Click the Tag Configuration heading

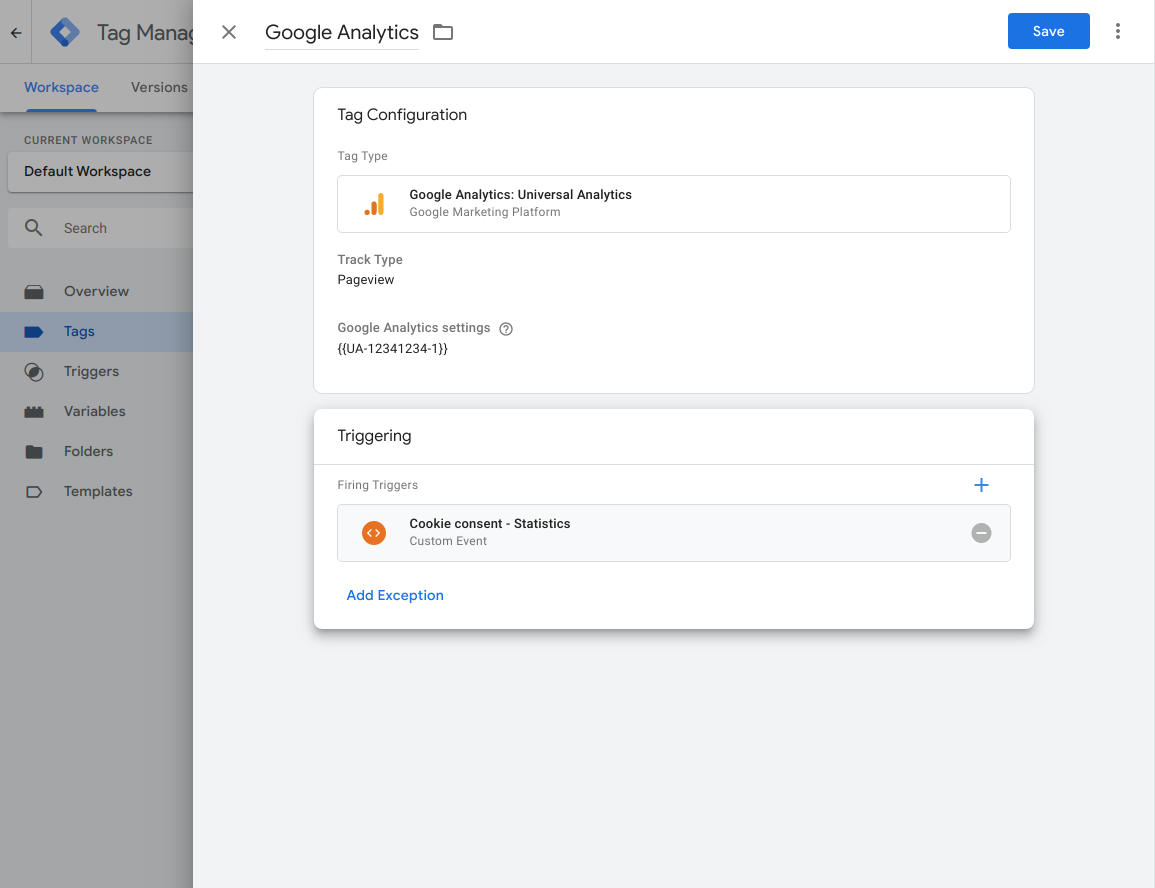[402, 115]
